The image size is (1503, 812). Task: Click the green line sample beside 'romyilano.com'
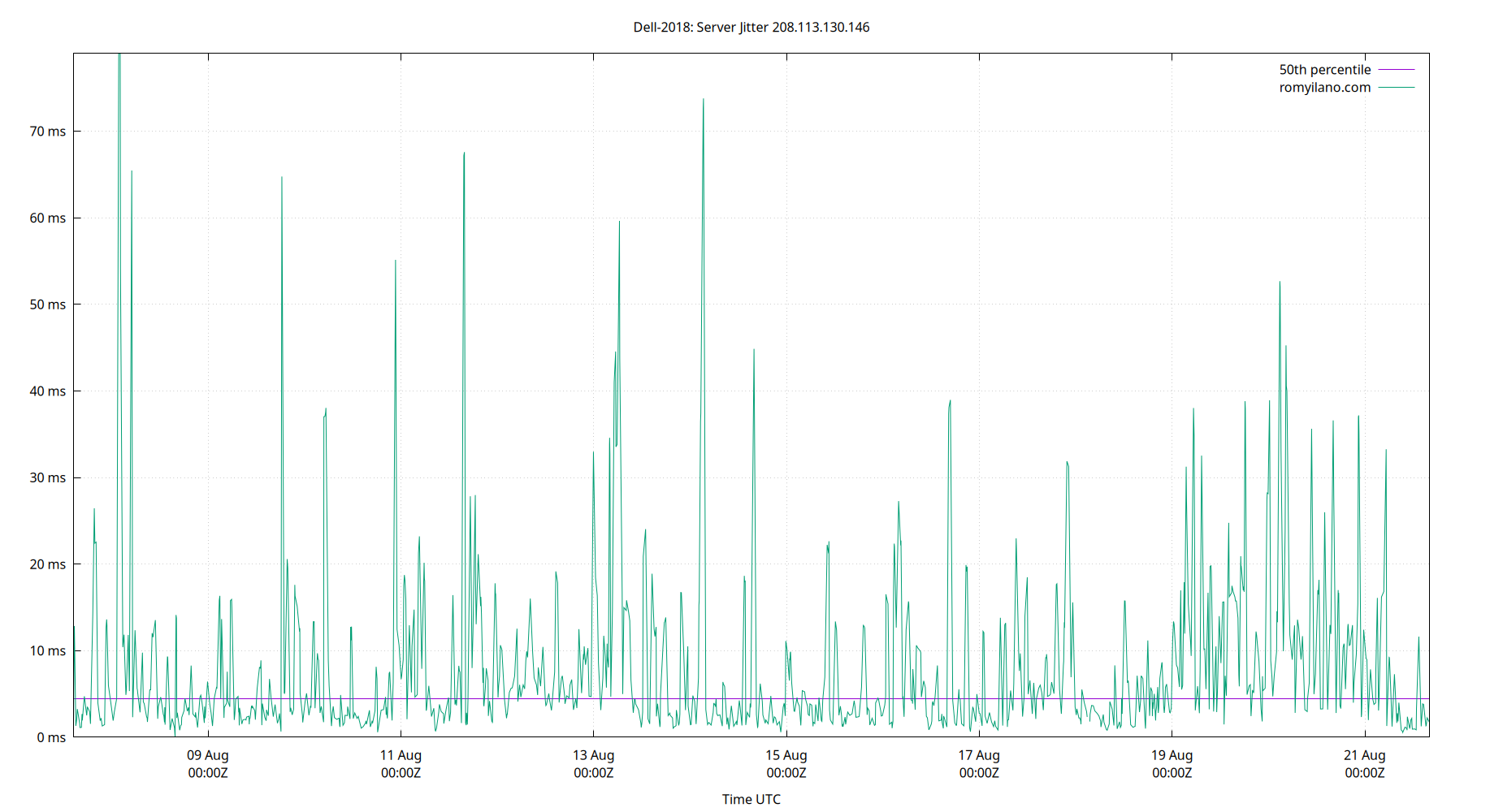[1397, 88]
